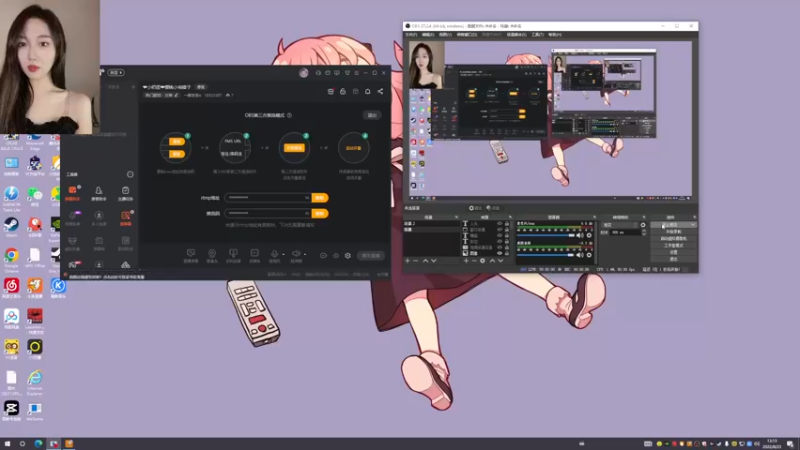
Task: Click Windows Start button on taskbar
Action: click(8, 444)
